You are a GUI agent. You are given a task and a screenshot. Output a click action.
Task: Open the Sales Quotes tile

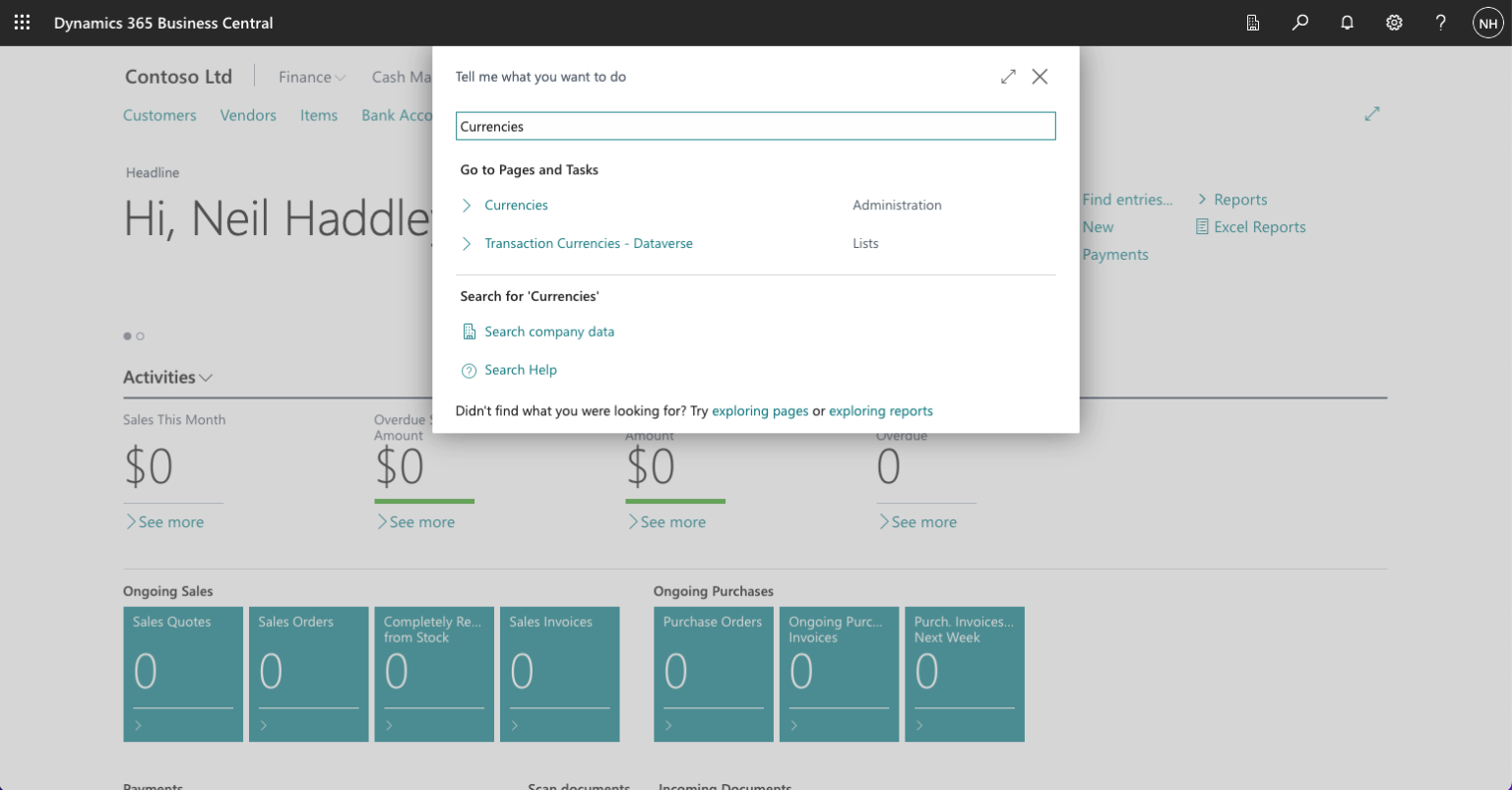point(183,674)
